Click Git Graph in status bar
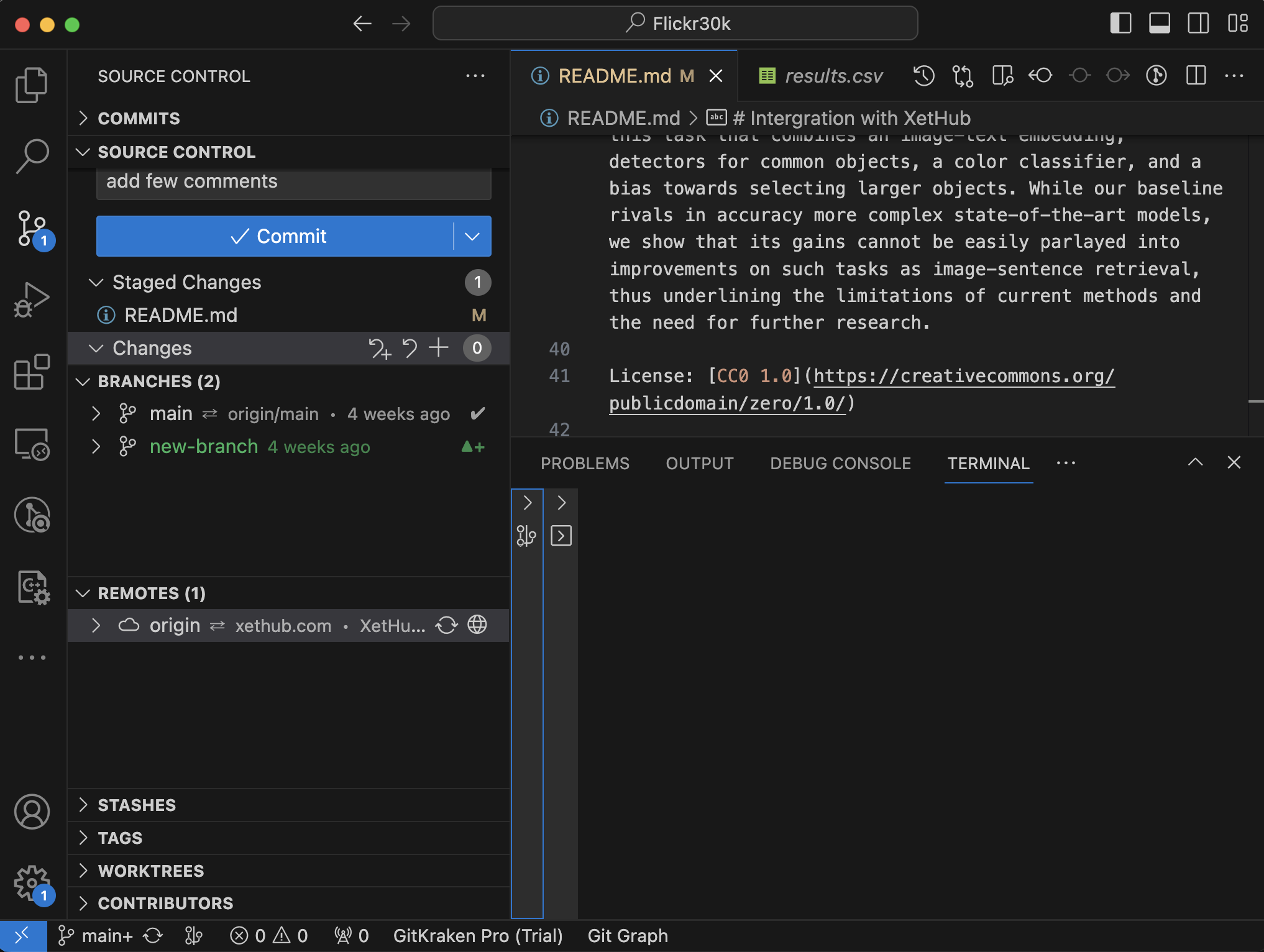Viewport: 1264px width, 952px height. pyautogui.click(x=628, y=936)
